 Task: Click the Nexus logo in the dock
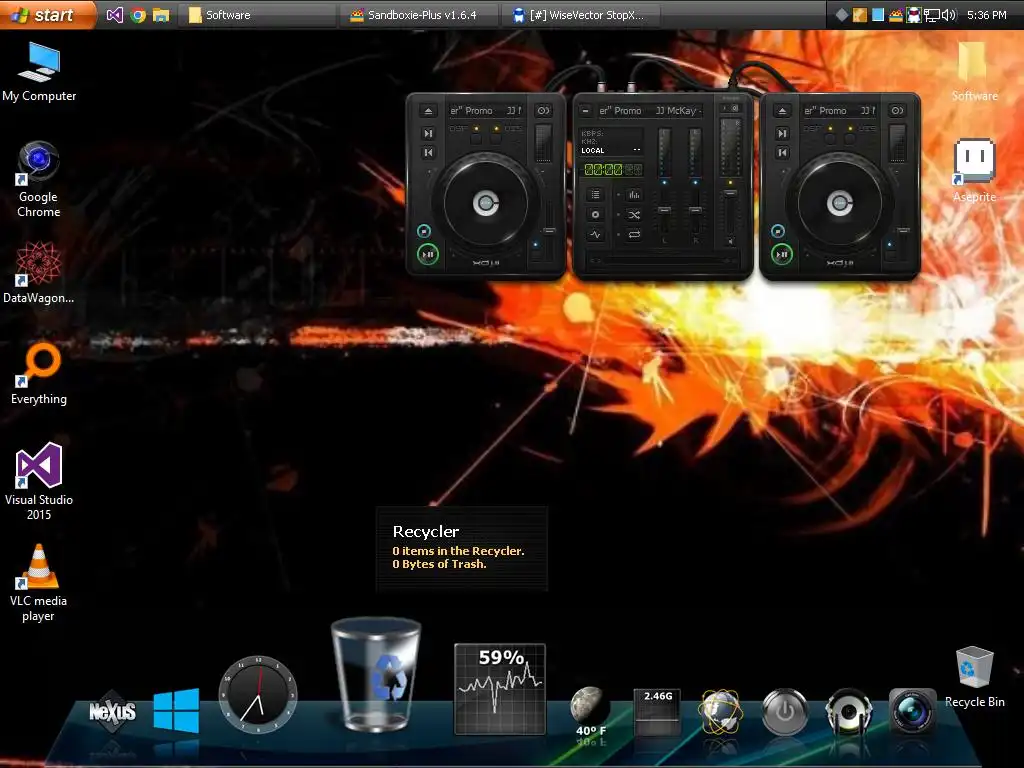pos(112,711)
